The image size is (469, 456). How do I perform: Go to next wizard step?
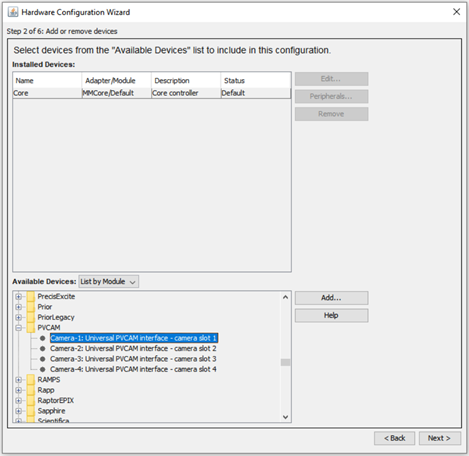[439, 438]
